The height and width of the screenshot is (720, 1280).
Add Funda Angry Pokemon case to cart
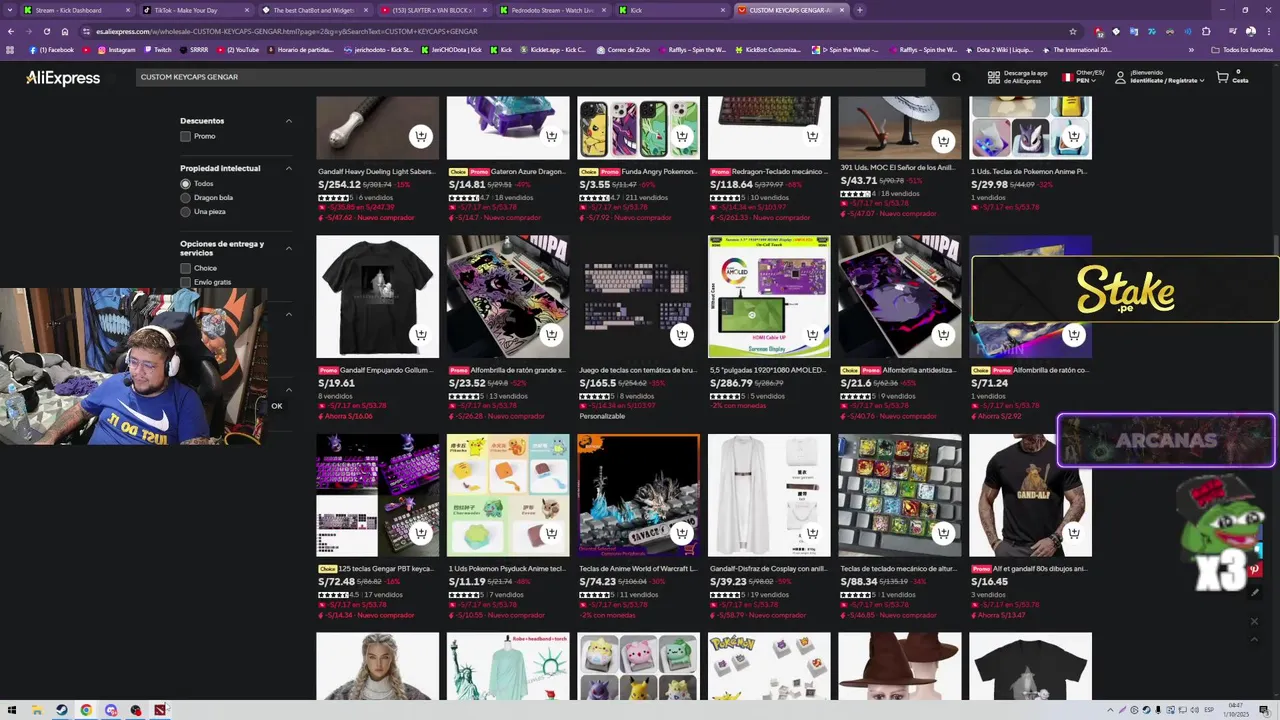click(682, 137)
